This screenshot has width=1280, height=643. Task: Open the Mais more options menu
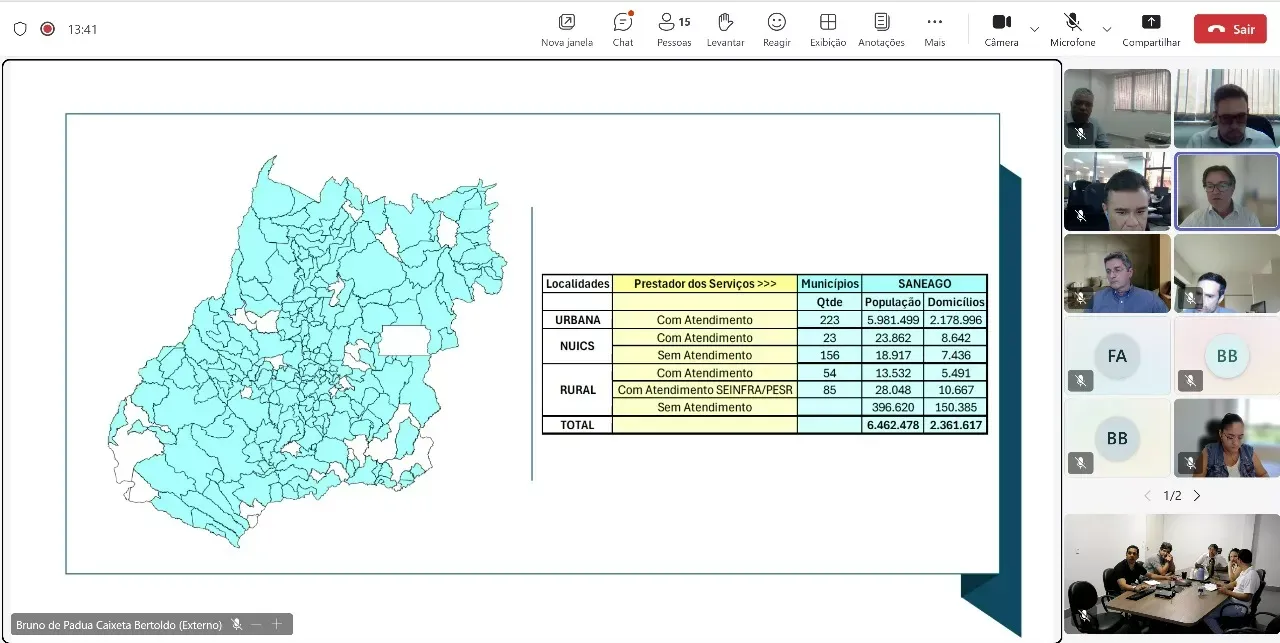point(934,29)
